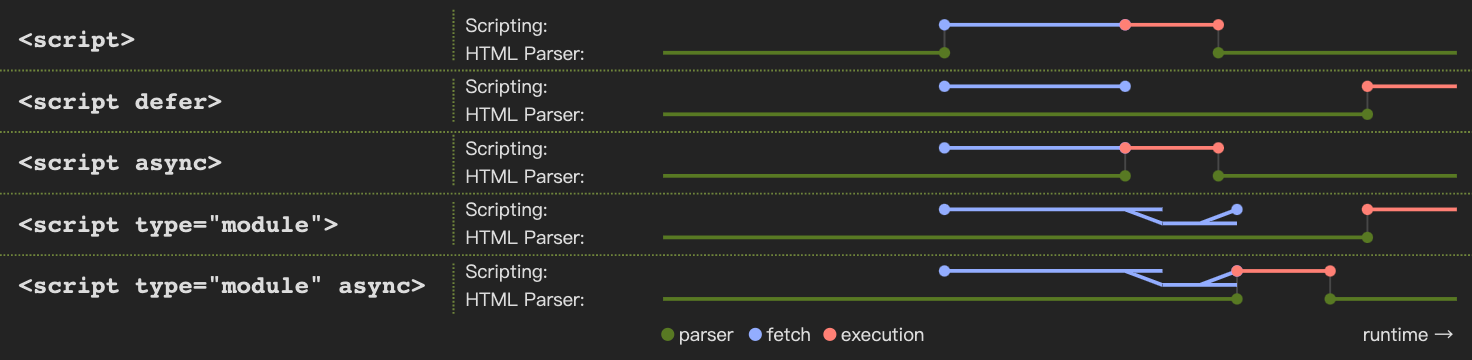Click the execution legend text
The image size is (1472, 360).
(882, 335)
